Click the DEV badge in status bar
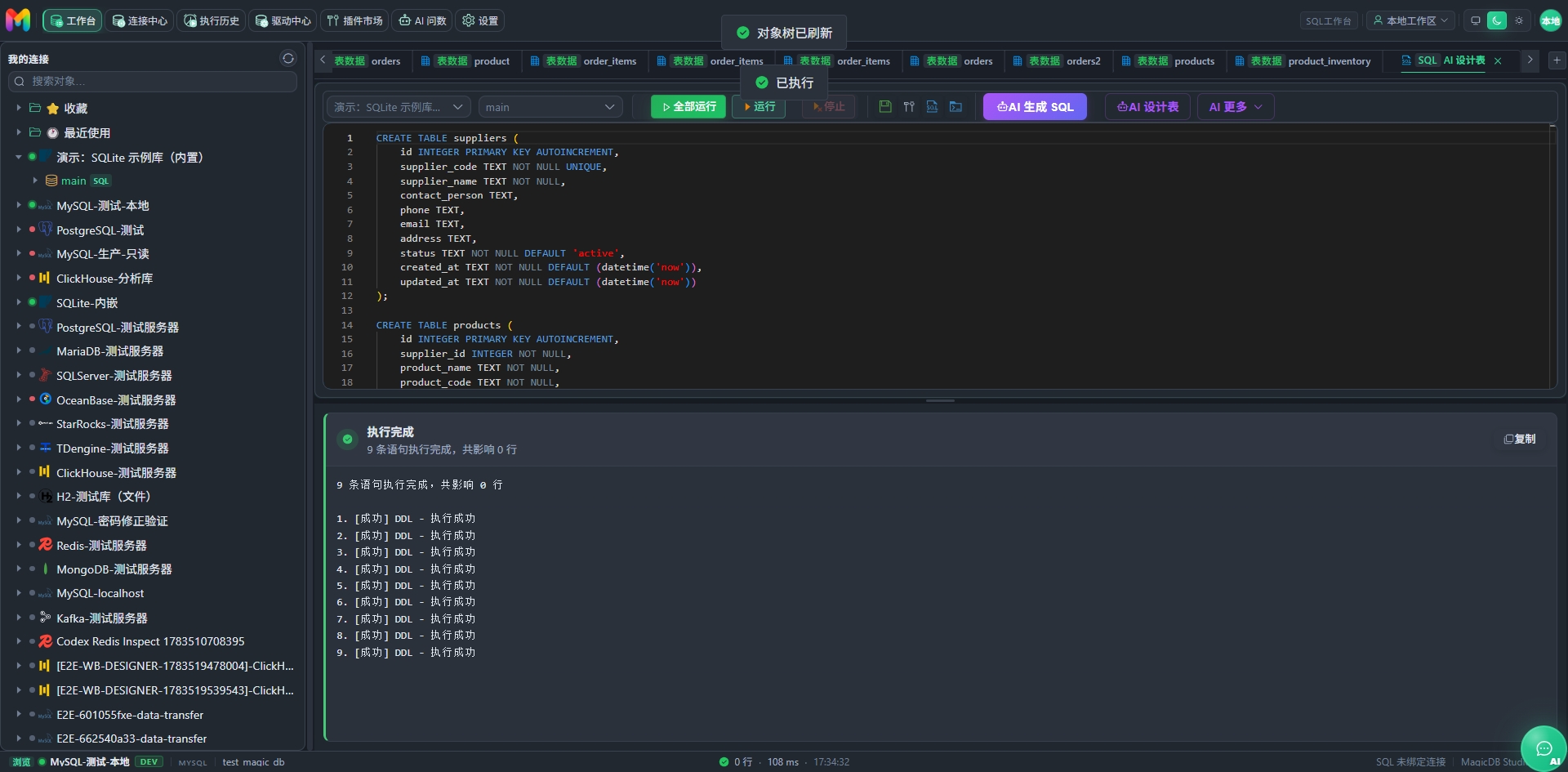 click(x=149, y=761)
